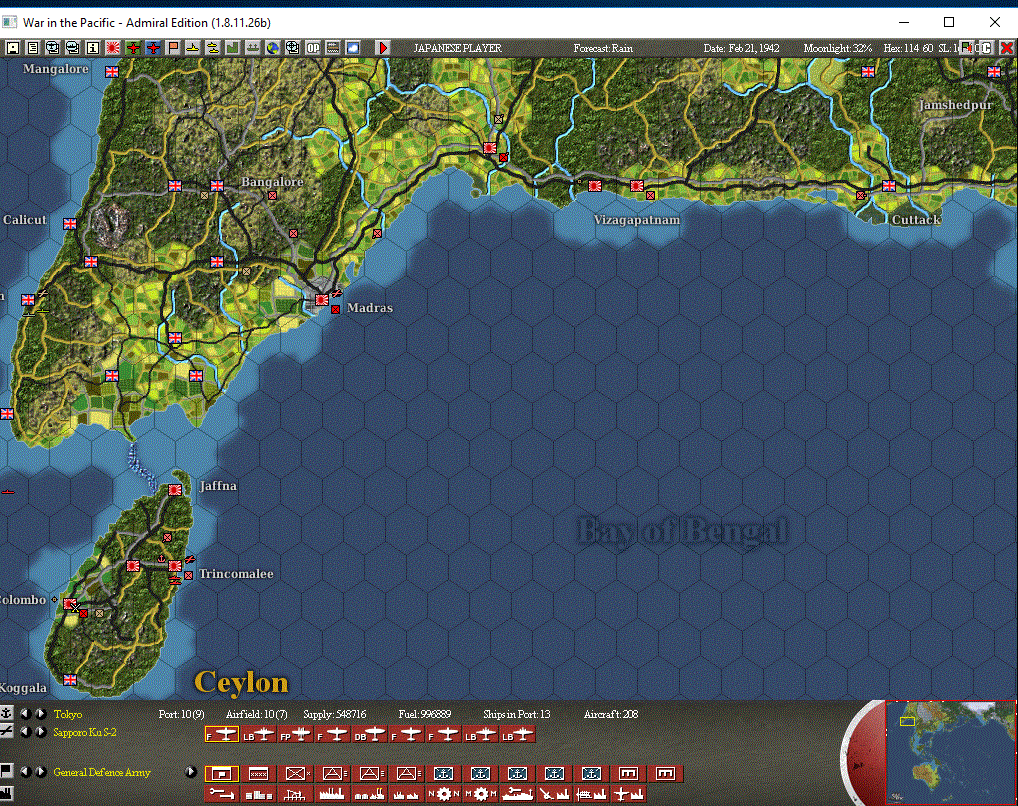
Task: Click the factory icon at bottom-left corner
Action: tap(6, 793)
